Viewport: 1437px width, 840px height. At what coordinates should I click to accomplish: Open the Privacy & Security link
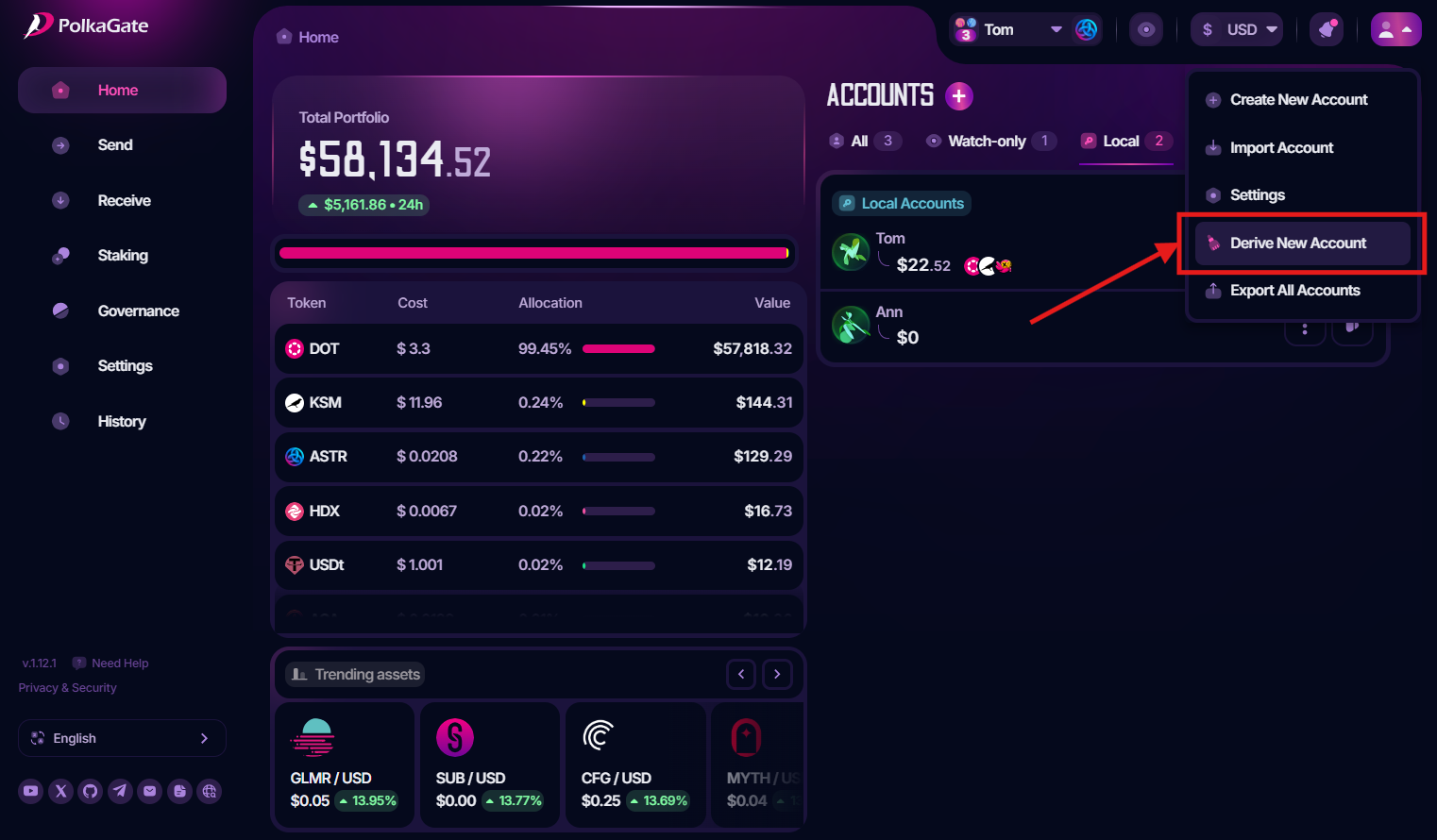coord(68,688)
